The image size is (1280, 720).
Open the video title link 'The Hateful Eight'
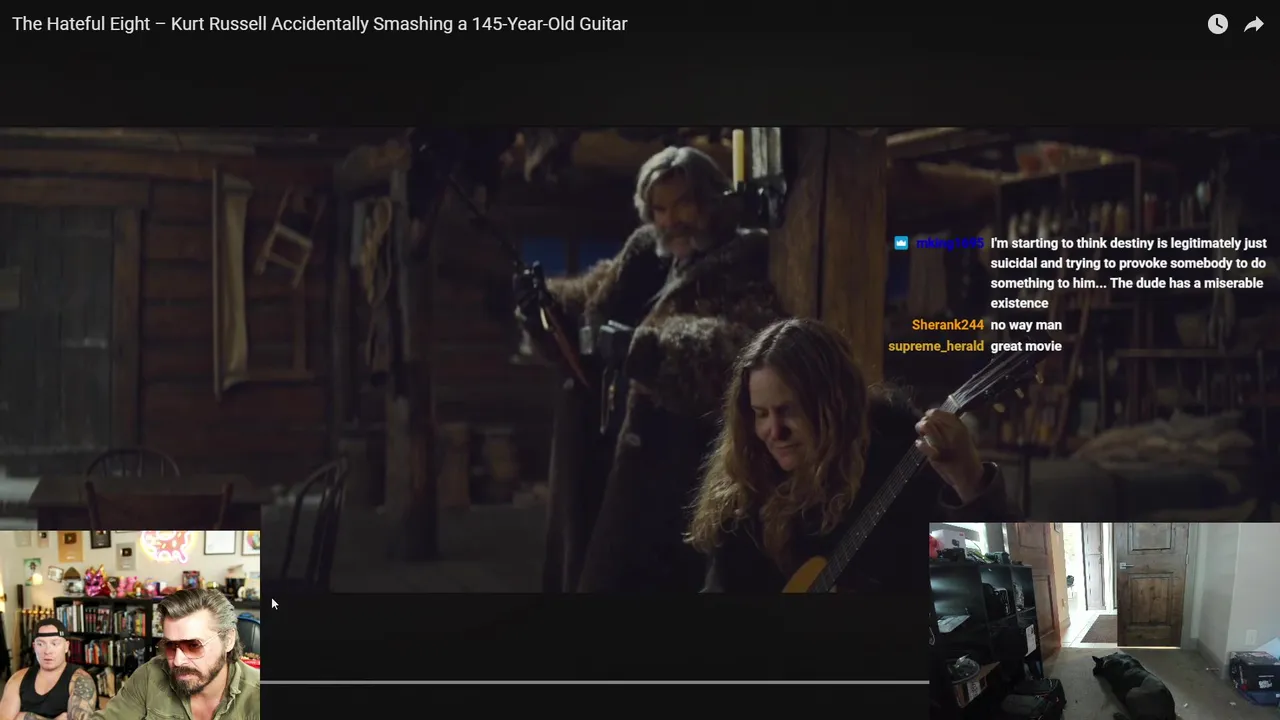point(320,24)
